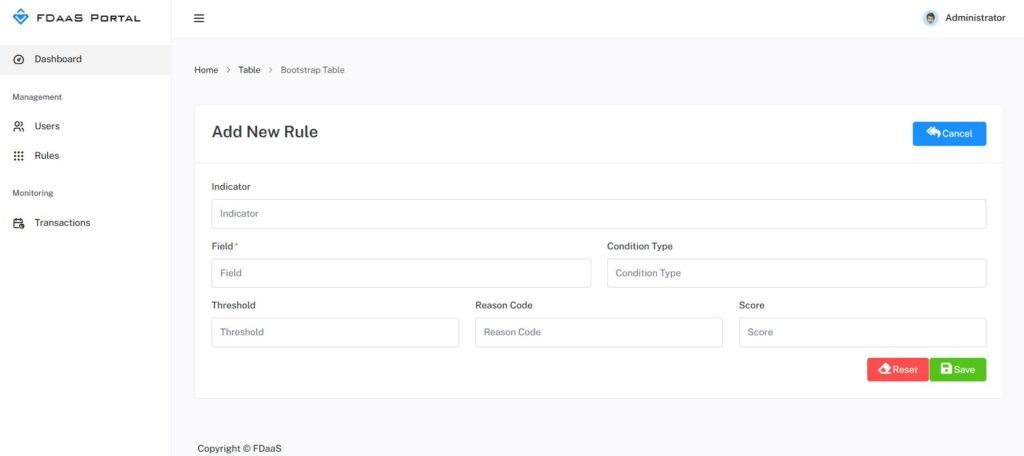The height and width of the screenshot is (456, 1024).
Task: Click the FDaaS Portal logo icon
Action: [20, 18]
